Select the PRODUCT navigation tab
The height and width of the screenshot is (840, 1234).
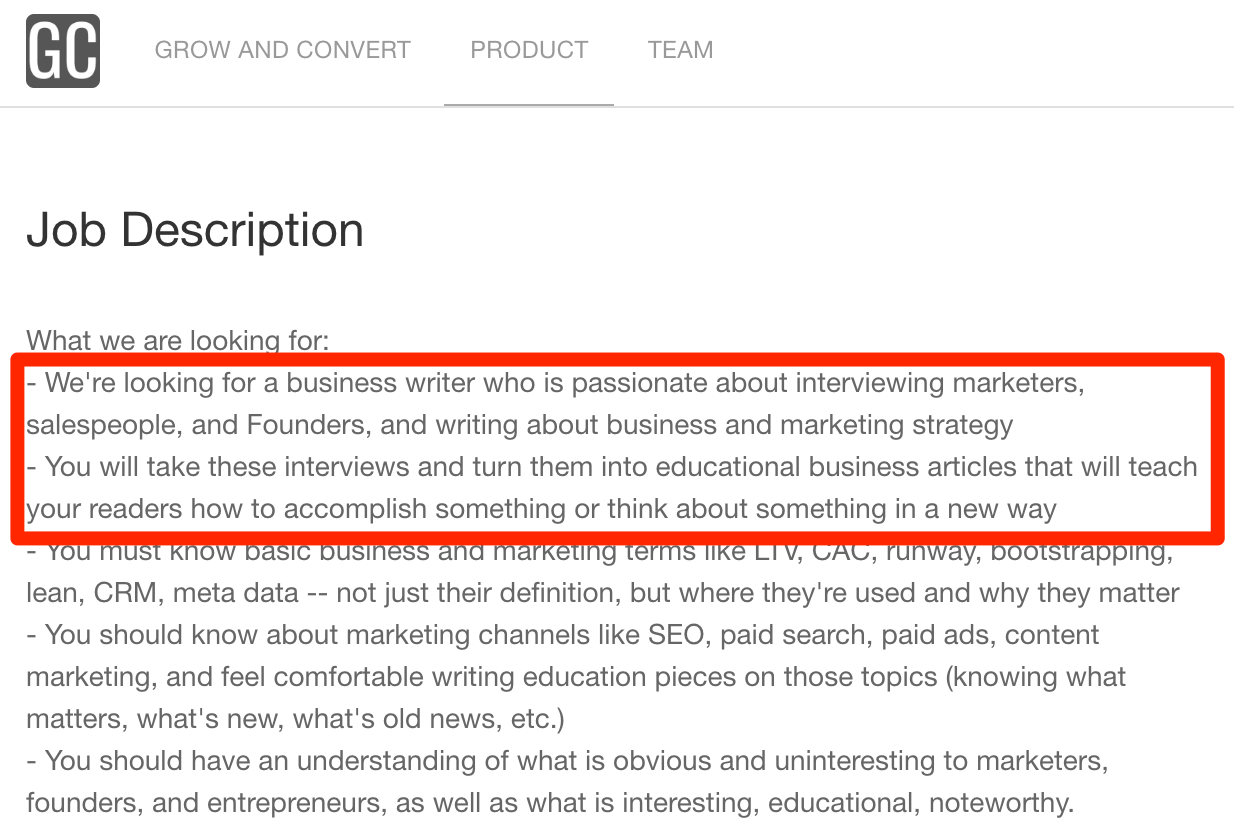click(x=528, y=49)
